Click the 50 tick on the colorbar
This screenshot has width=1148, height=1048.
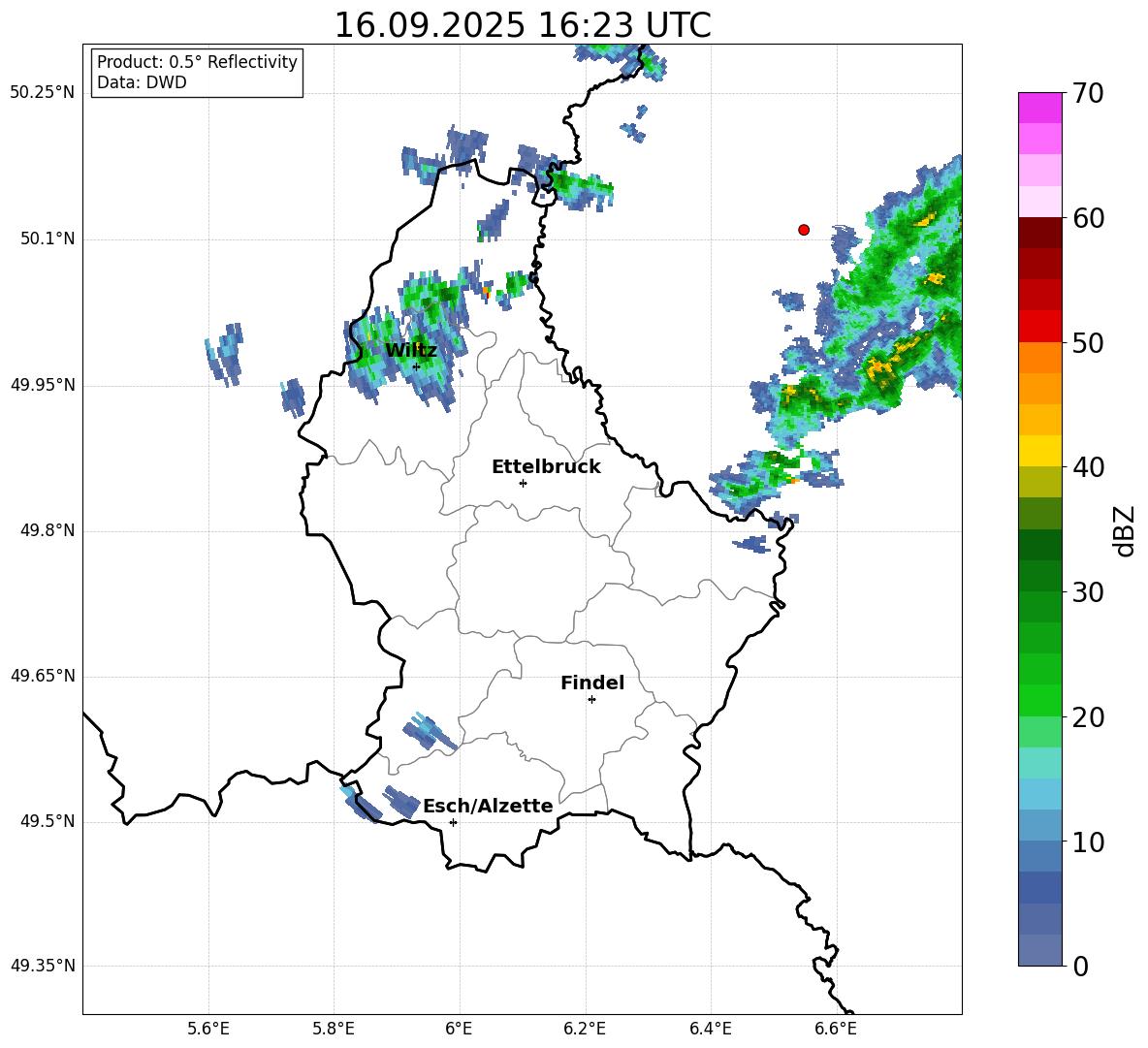(1087, 343)
